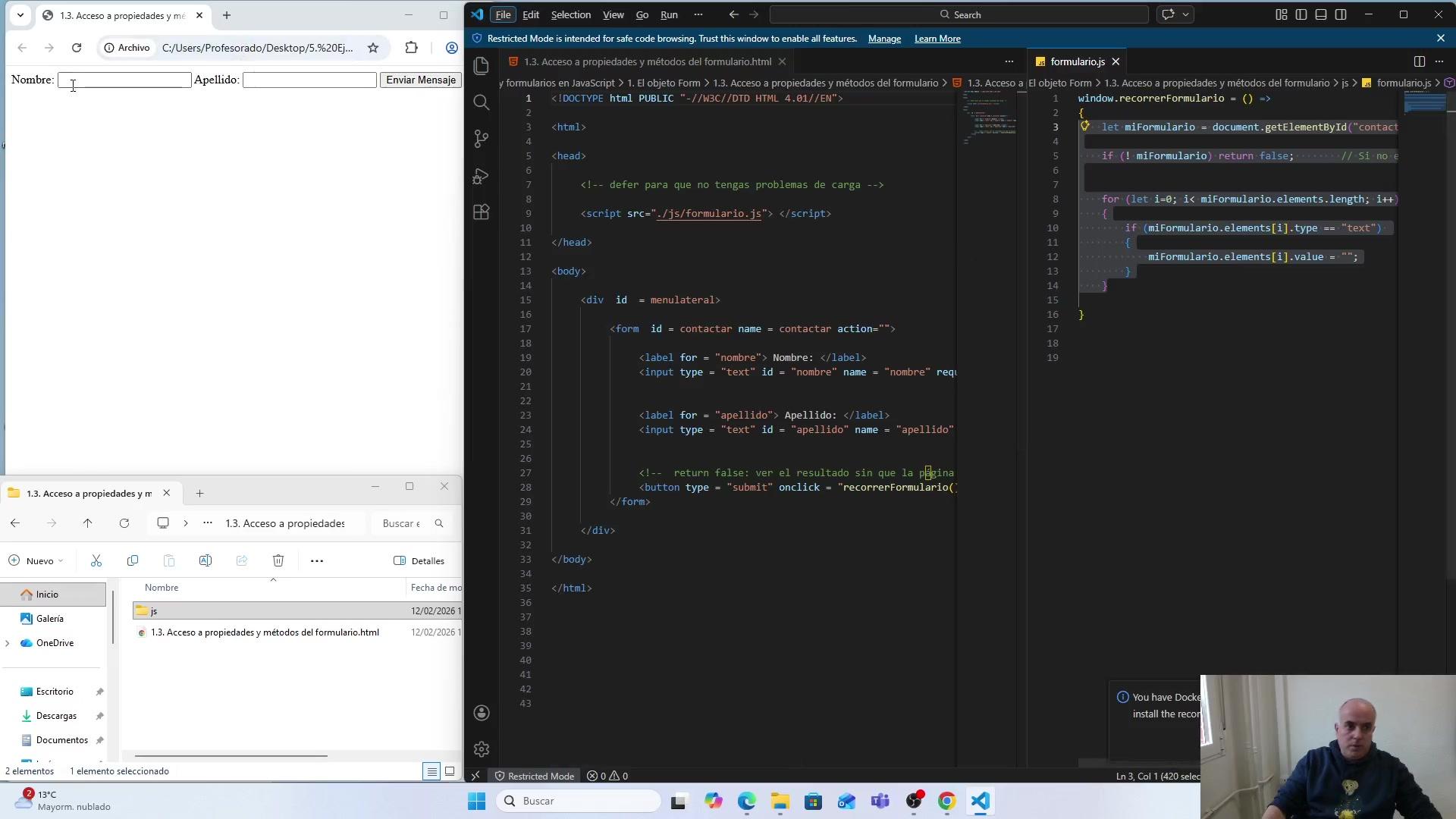
Task: Open Run and Debug view in VS Code
Action: pos(481,176)
